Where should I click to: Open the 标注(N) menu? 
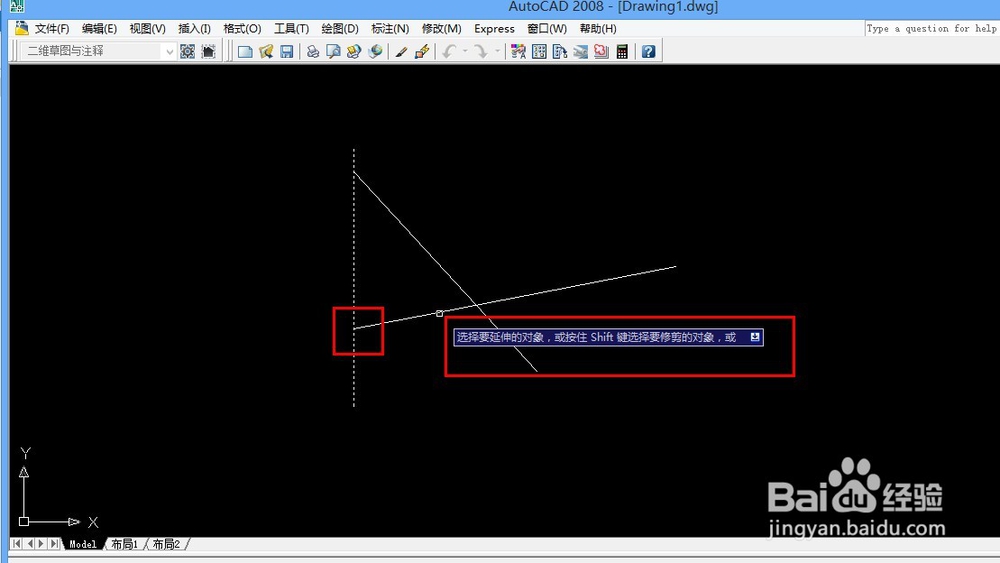point(390,29)
